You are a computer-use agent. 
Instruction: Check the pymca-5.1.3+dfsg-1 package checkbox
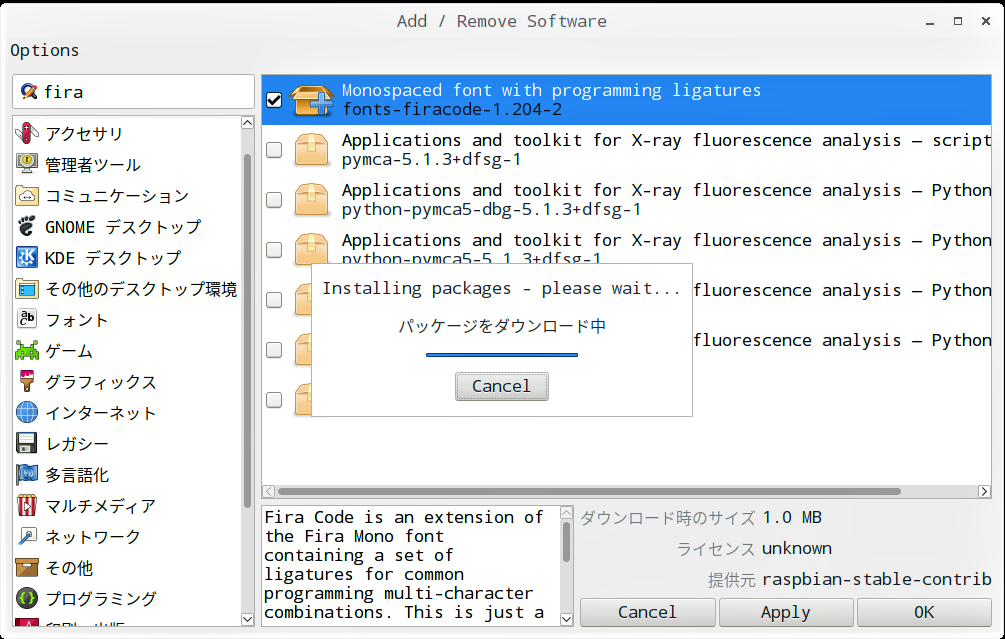274,150
